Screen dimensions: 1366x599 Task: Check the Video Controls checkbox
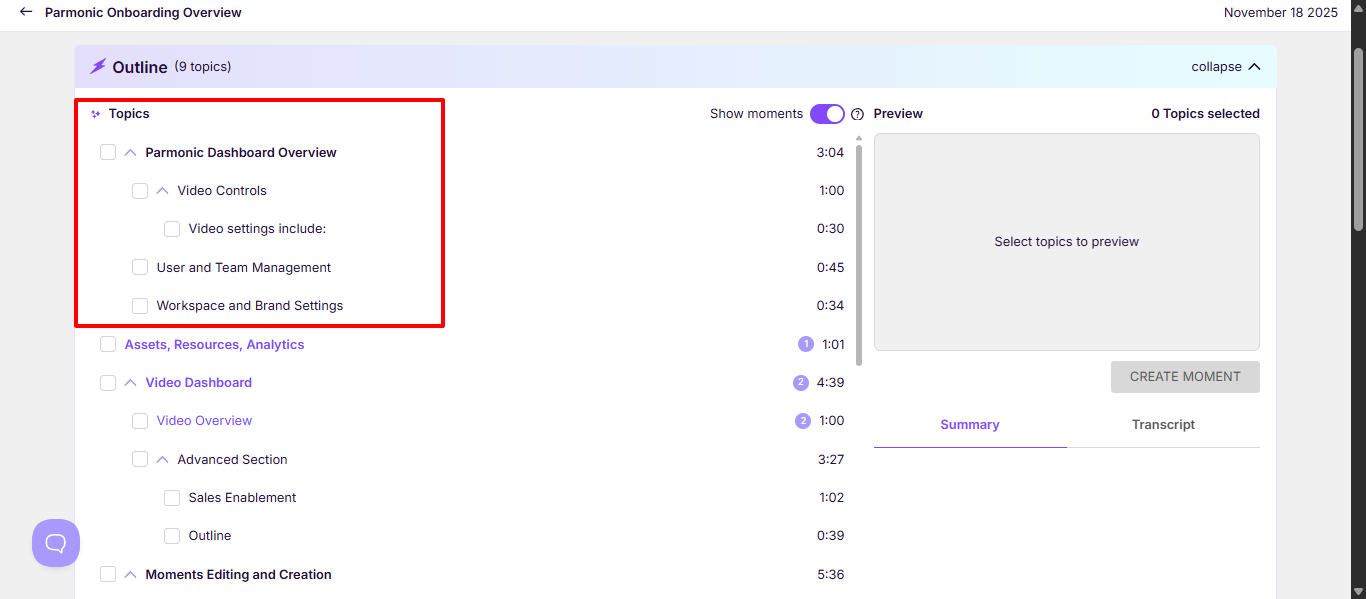click(140, 191)
